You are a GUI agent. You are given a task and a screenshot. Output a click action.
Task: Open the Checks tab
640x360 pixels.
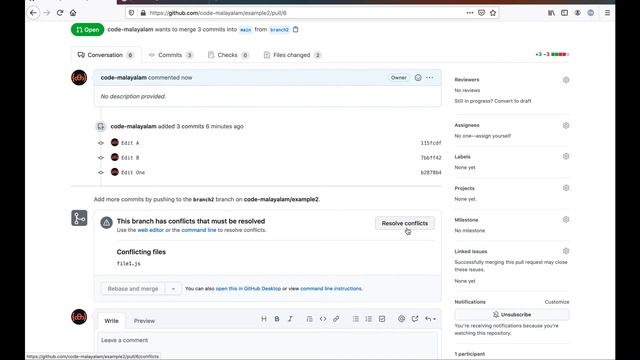pyautogui.click(x=228, y=55)
